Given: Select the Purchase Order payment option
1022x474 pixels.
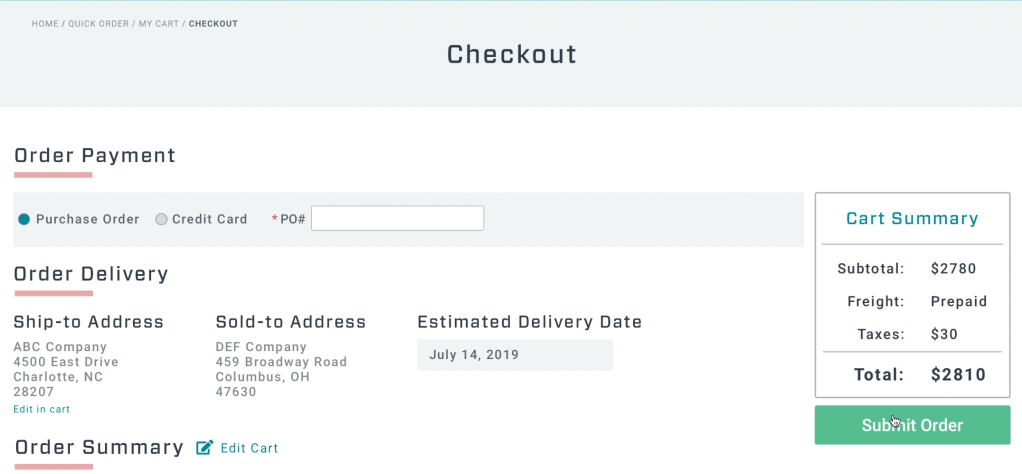Looking at the screenshot, I should point(24,219).
